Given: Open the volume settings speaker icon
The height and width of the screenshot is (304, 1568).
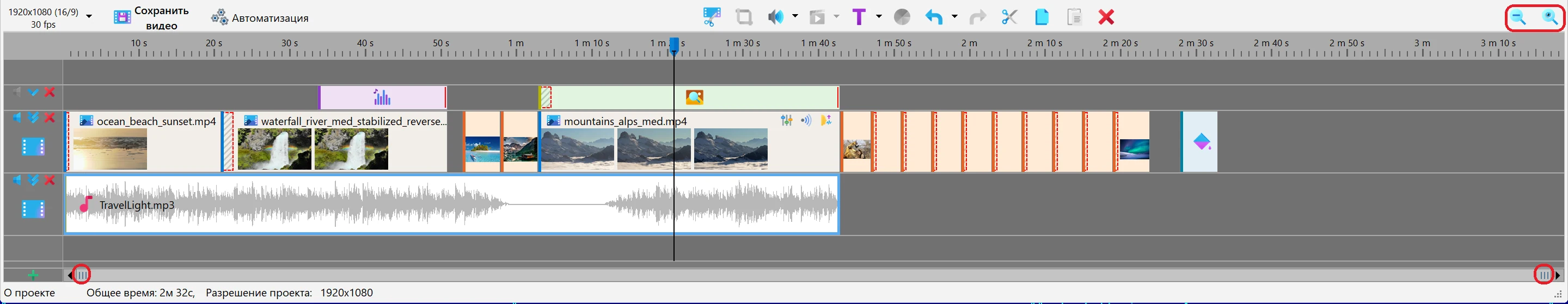Looking at the screenshot, I should [775, 16].
